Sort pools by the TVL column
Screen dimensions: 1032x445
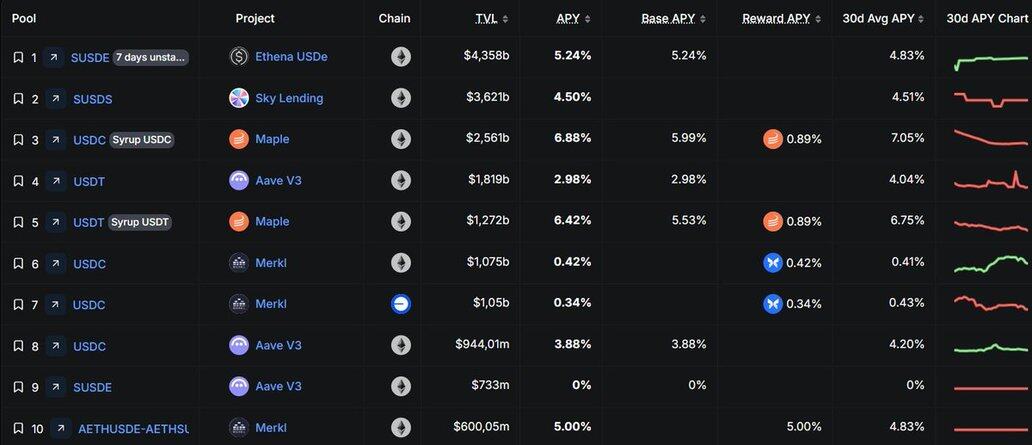point(487,19)
